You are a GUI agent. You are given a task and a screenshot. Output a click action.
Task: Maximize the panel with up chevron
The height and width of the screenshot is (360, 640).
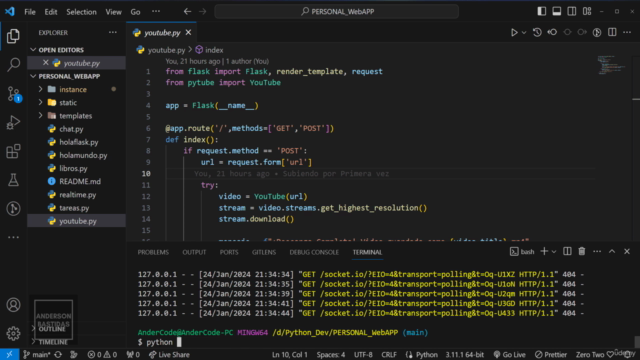point(612,251)
